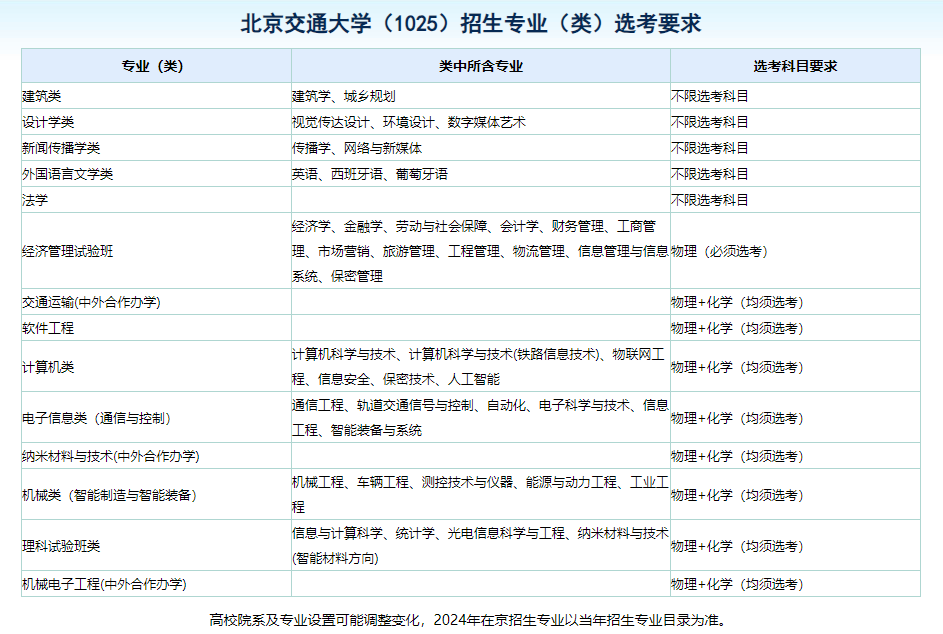
Task: Select the 软件工程 cell
Action: [156, 328]
